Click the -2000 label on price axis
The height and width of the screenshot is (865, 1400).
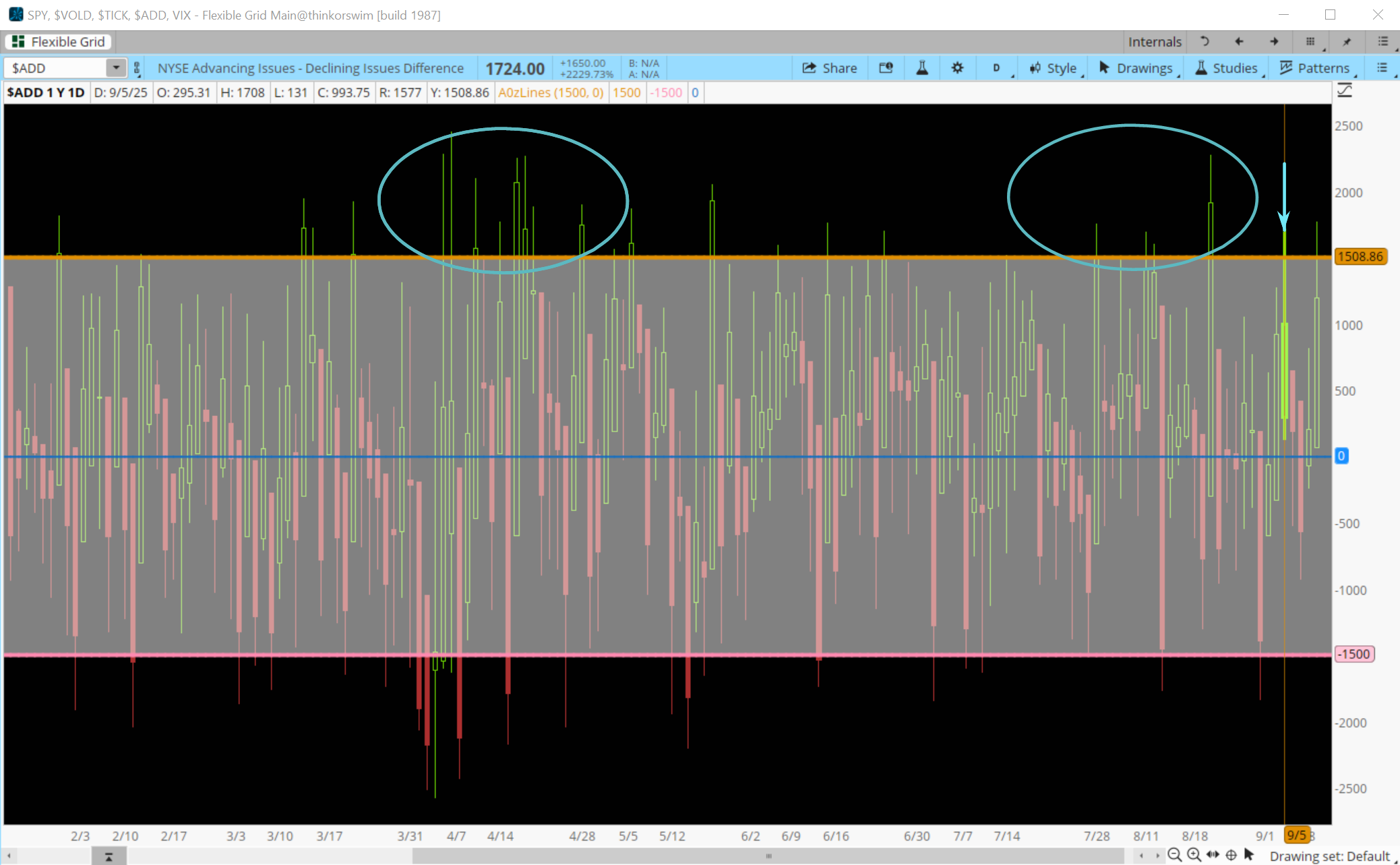tap(1350, 723)
